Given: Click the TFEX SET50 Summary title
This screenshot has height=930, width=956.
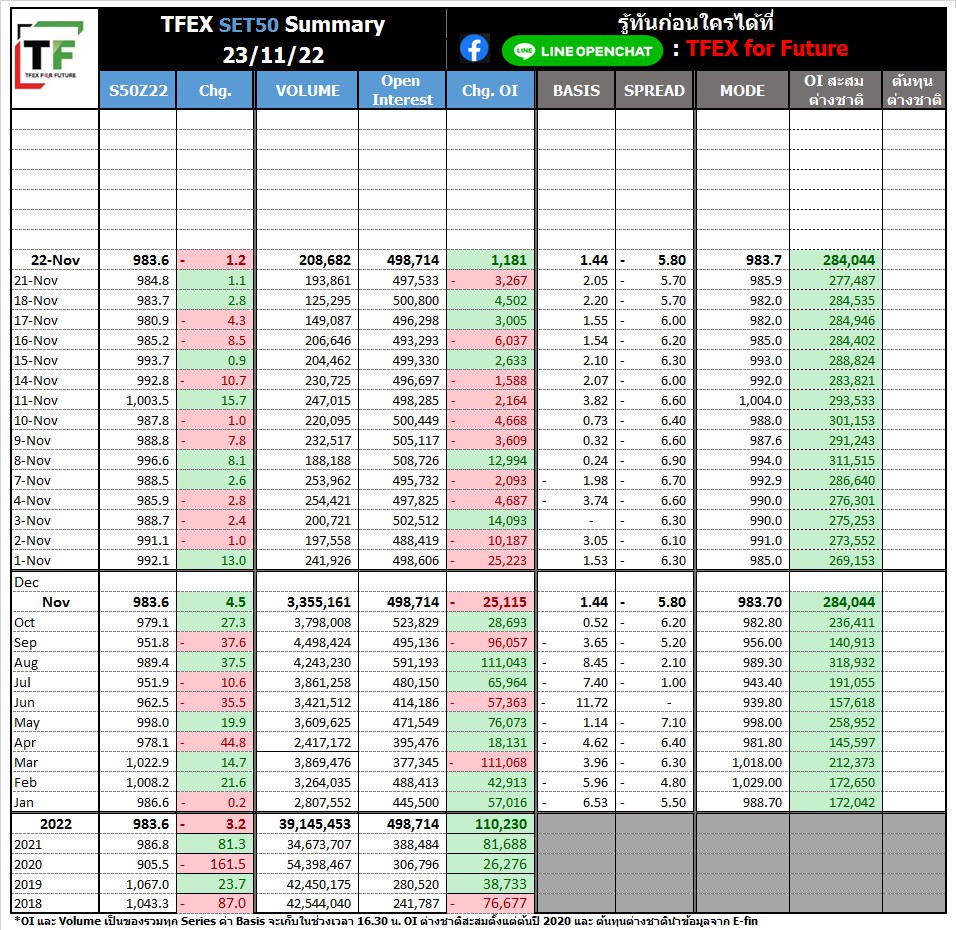Looking at the screenshot, I should 273,25.
